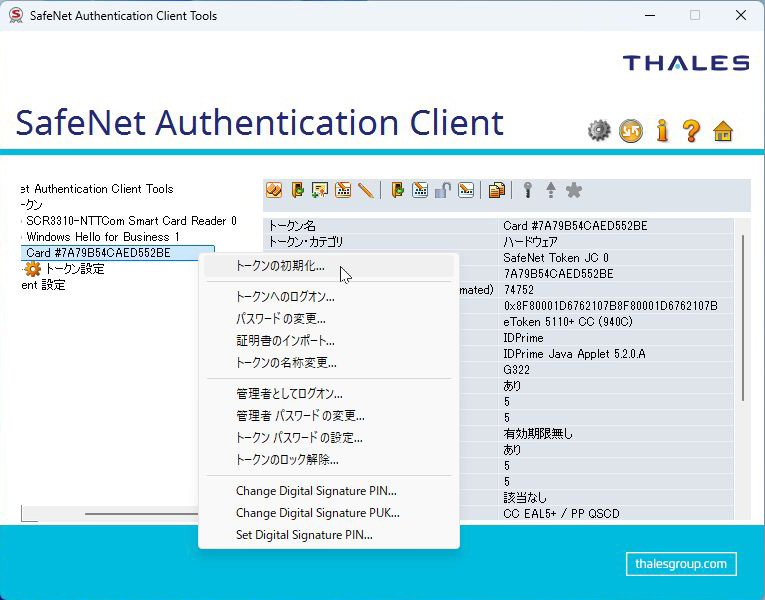Select SCR3310-NTTCom Smart Card Reader 0 node
Viewport: 765px width, 600px height.
point(131,221)
